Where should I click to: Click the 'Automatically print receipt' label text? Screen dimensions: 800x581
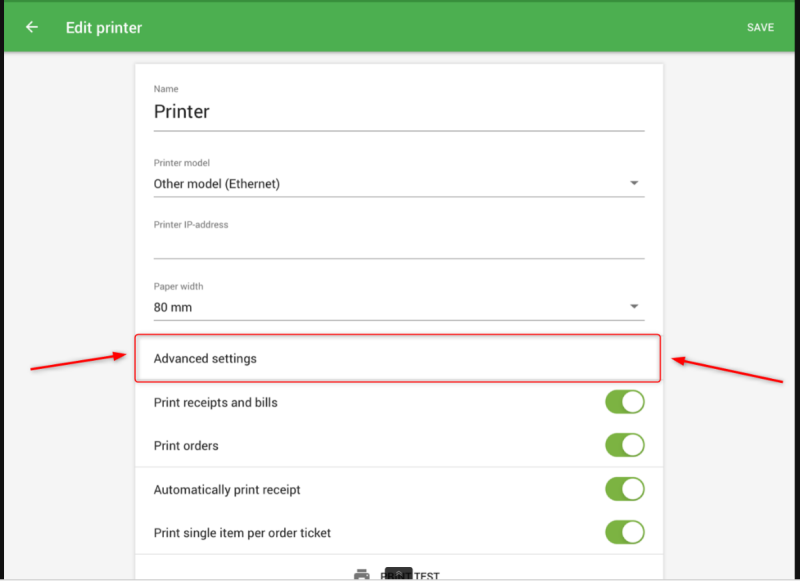click(x=227, y=490)
